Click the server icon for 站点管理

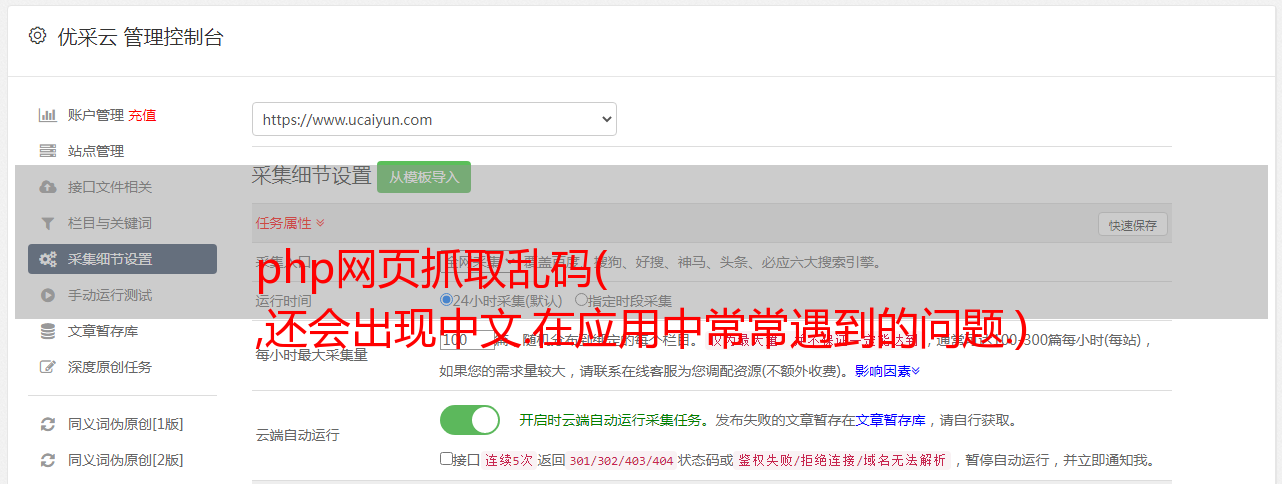point(47,151)
